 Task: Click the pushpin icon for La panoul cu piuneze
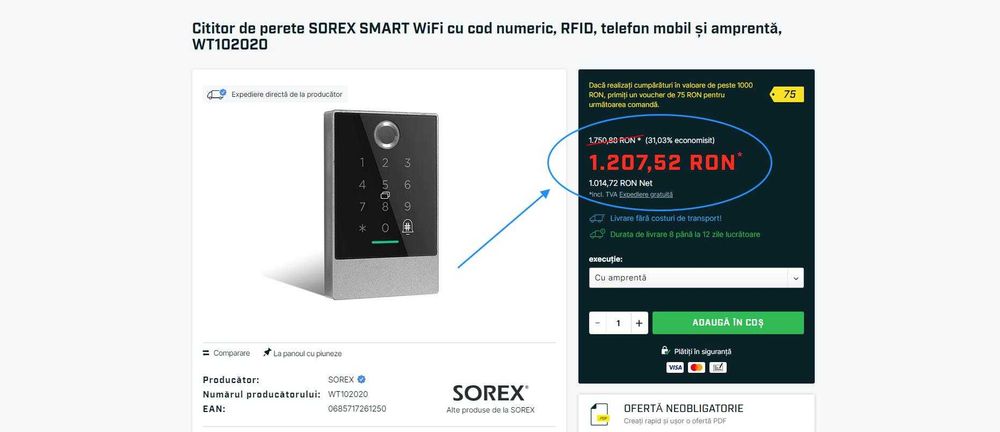click(267, 352)
